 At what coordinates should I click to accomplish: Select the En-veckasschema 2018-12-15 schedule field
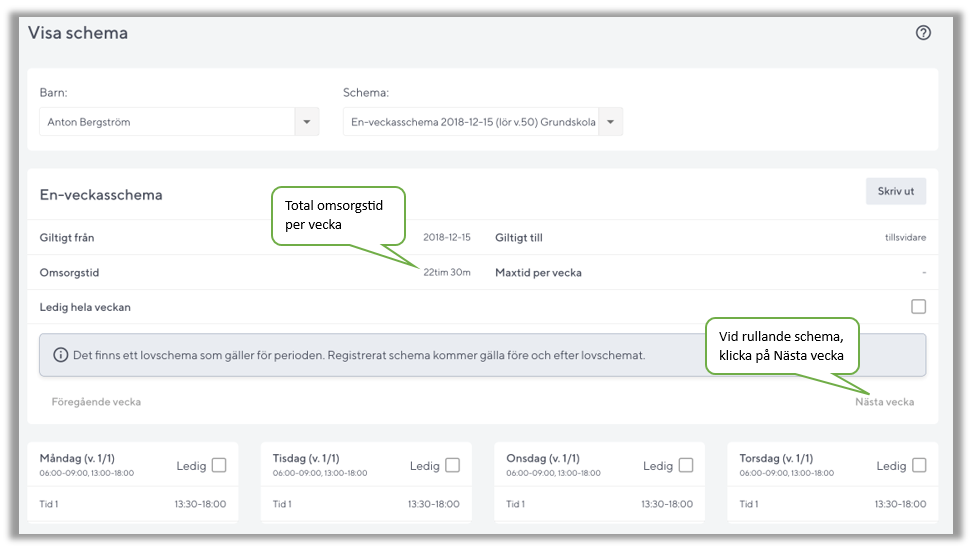[x=483, y=122]
